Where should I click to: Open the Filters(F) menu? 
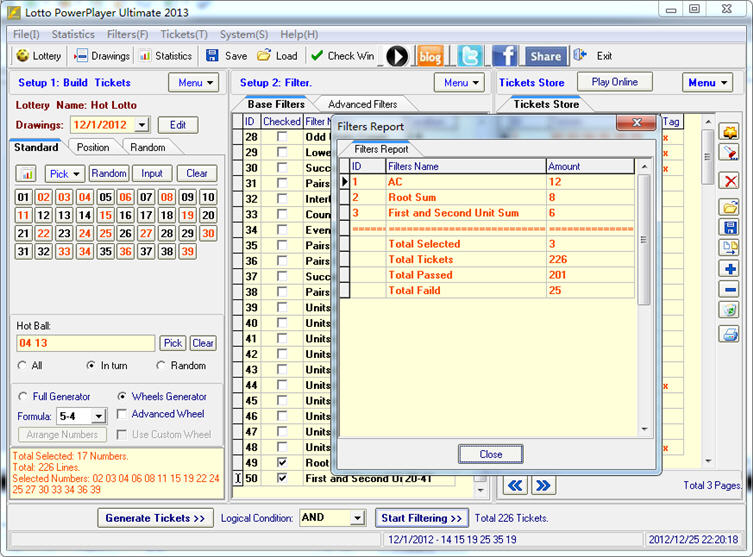click(128, 35)
